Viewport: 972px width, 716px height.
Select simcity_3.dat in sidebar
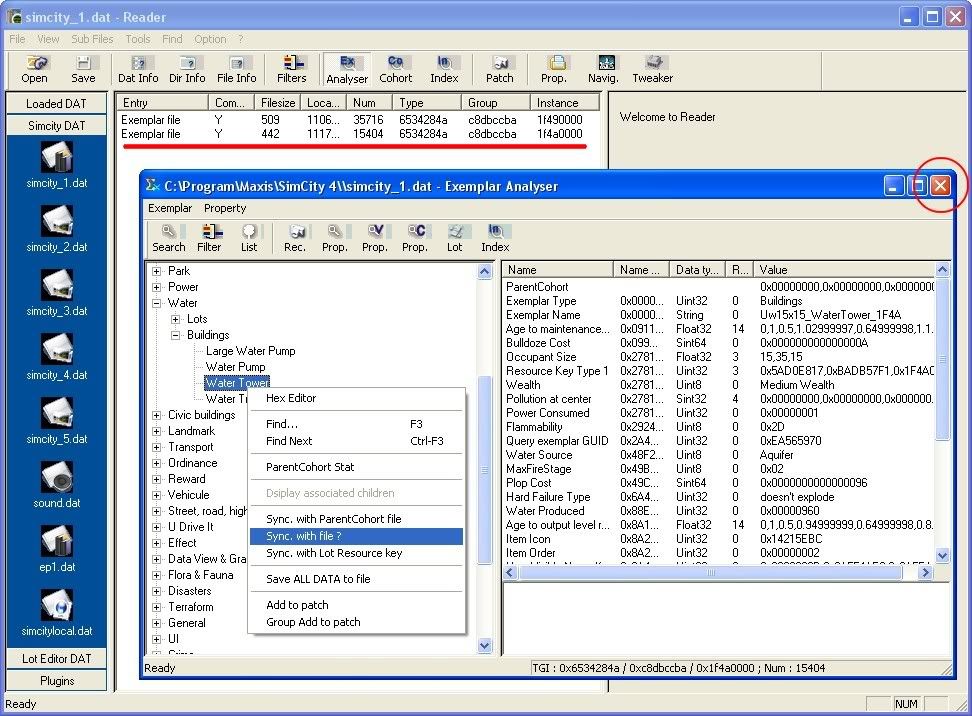(x=57, y=291)
